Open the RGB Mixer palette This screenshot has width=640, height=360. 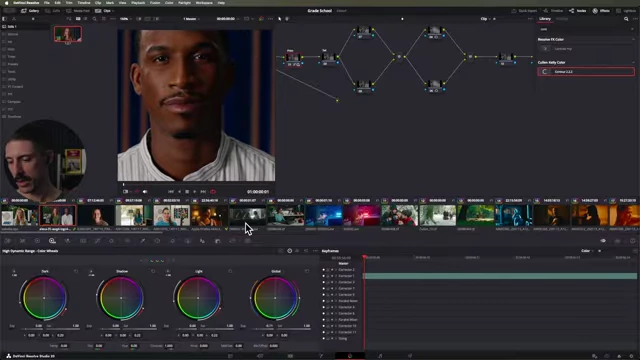(67, 241)
